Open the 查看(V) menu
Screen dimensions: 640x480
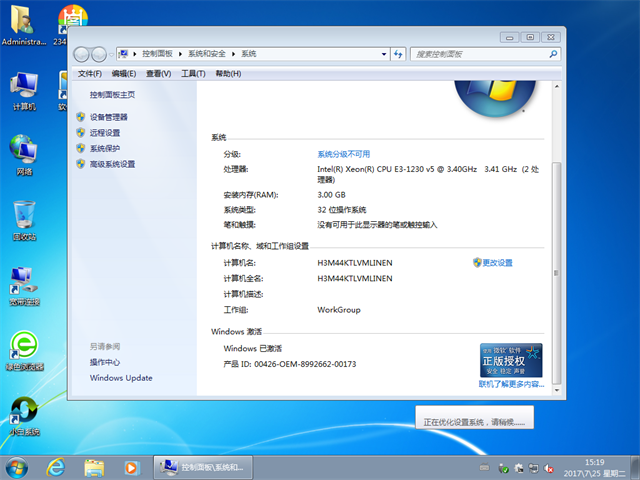(158, 73)
